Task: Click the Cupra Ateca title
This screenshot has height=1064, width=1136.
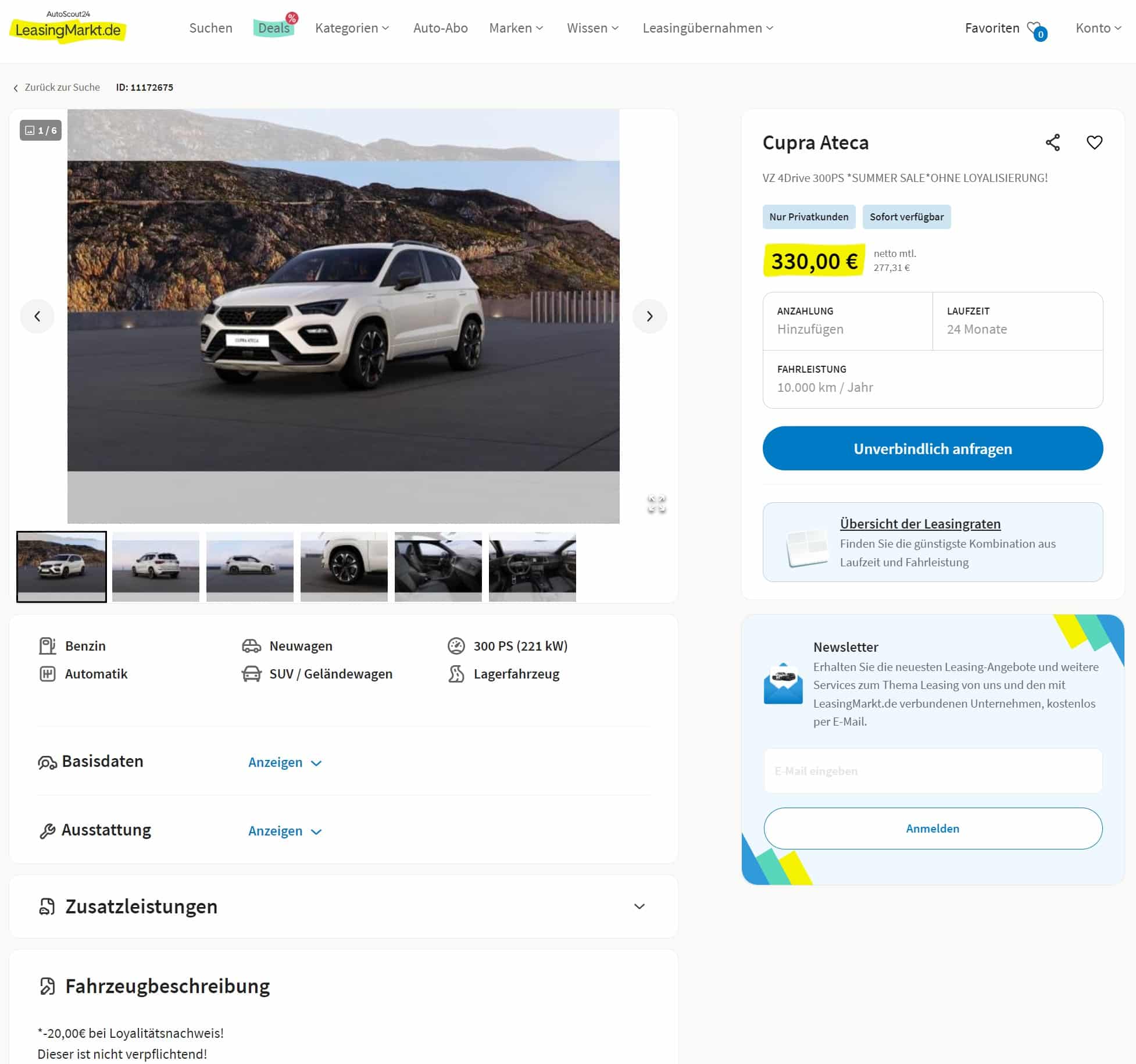Action: 815,142
